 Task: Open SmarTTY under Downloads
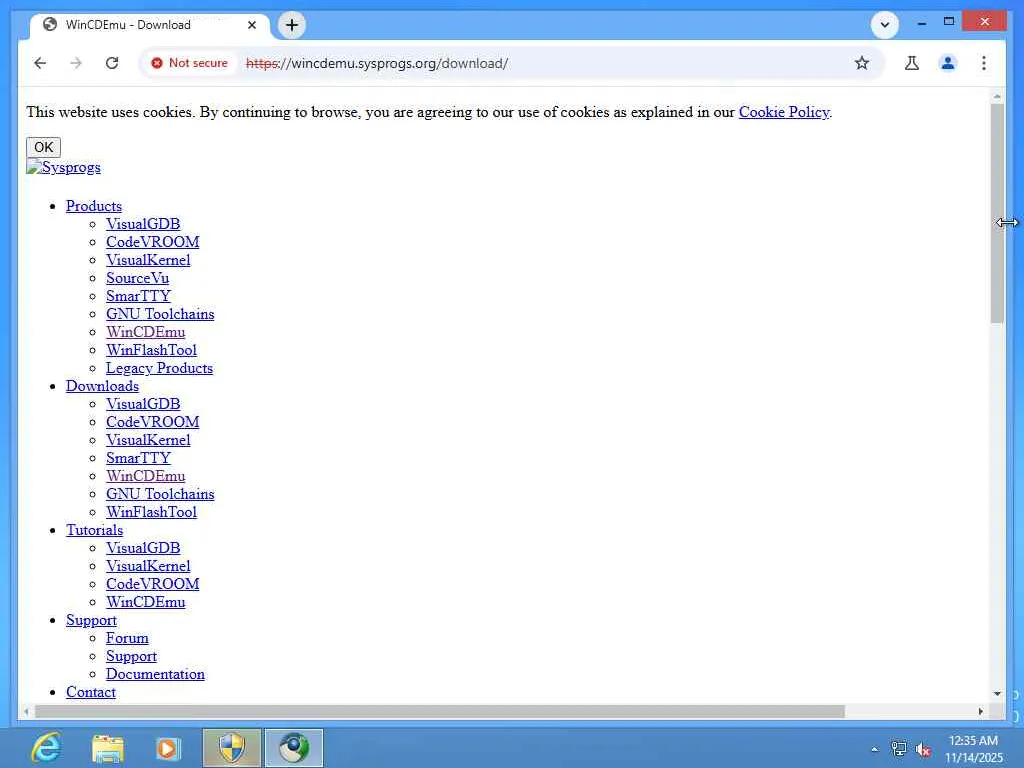coord(138,458)
